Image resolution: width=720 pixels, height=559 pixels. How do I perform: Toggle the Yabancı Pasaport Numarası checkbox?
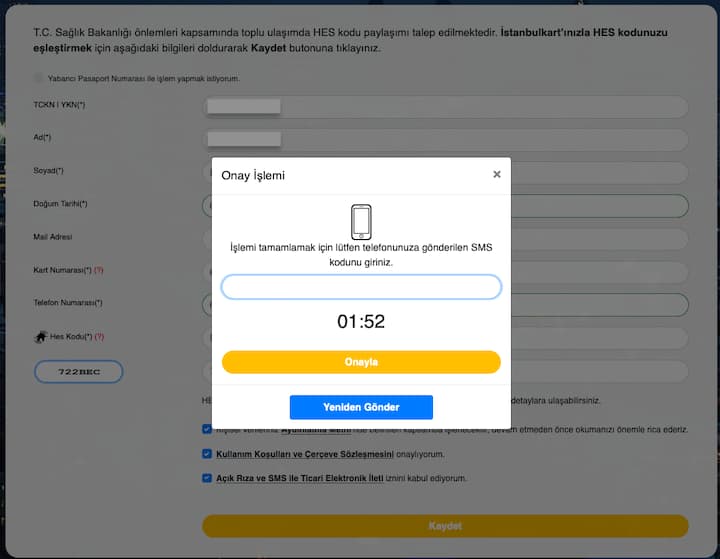point(39,78)
